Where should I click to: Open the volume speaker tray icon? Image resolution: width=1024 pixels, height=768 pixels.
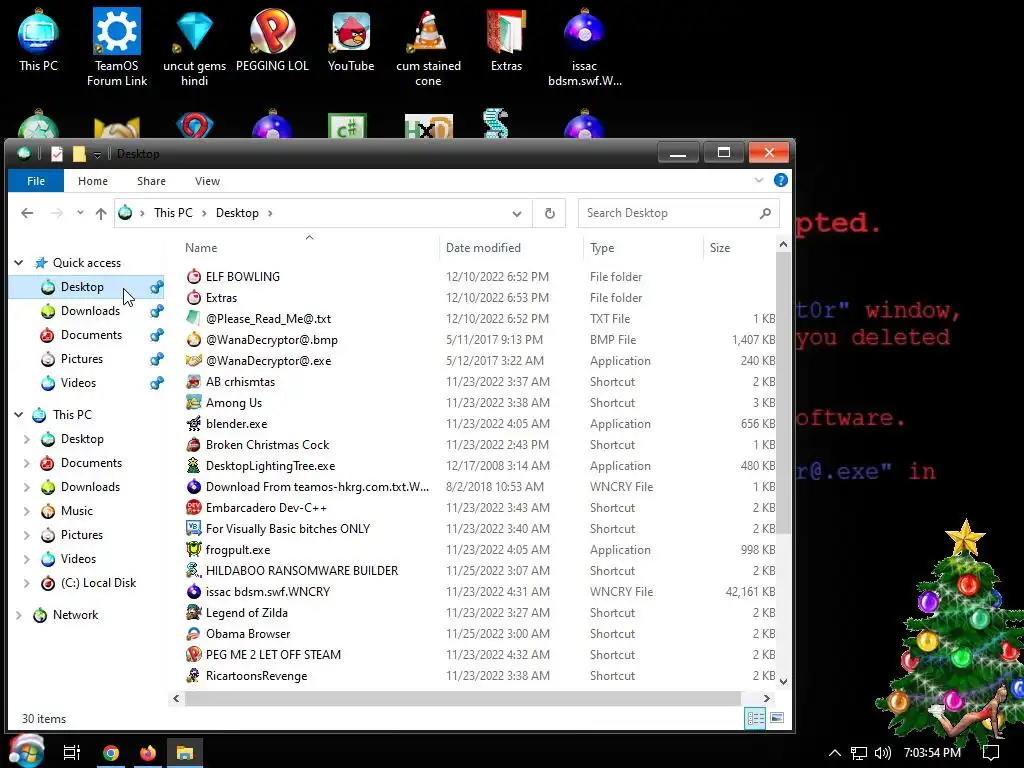coord(883,753)
